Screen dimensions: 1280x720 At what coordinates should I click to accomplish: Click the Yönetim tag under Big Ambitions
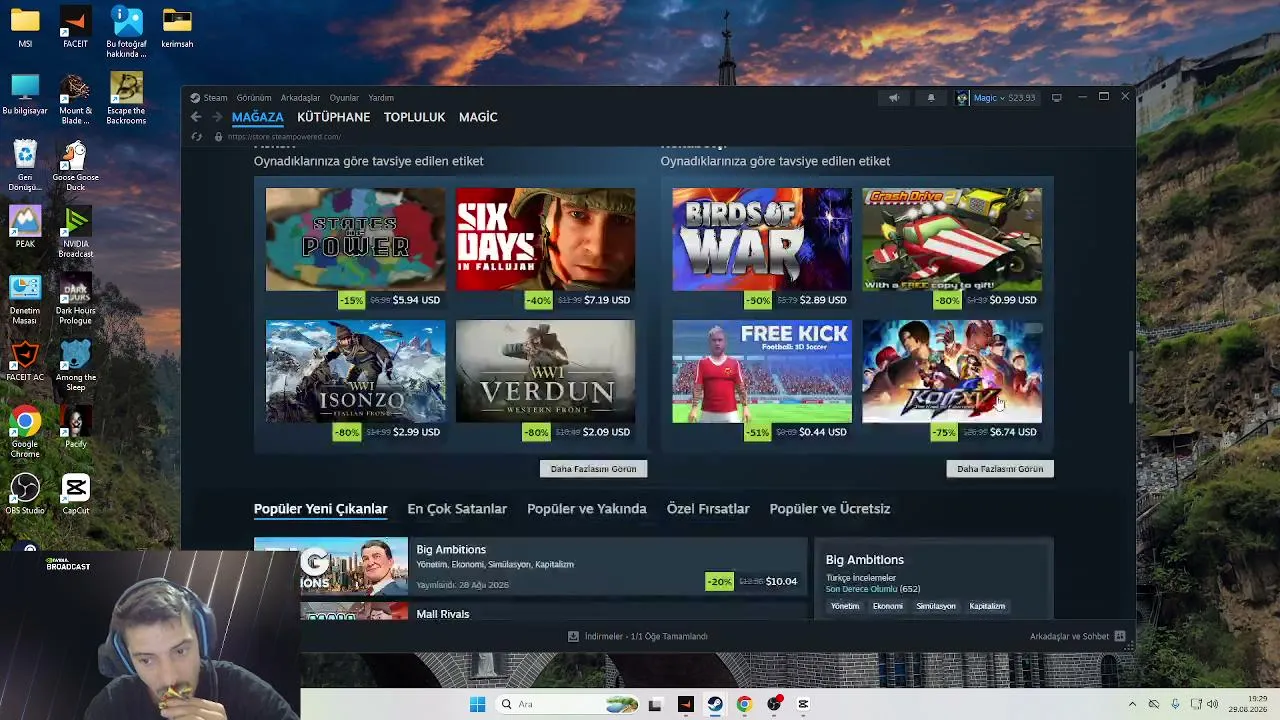tap(845, 606)
